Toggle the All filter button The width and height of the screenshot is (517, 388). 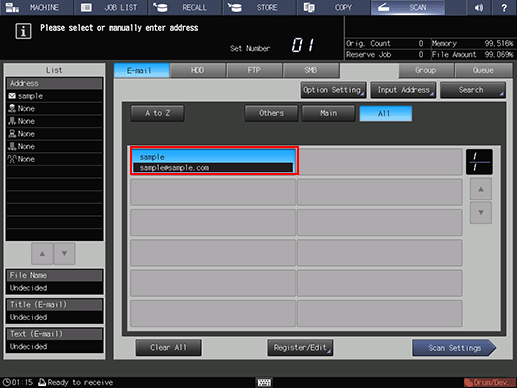[385, 114]
